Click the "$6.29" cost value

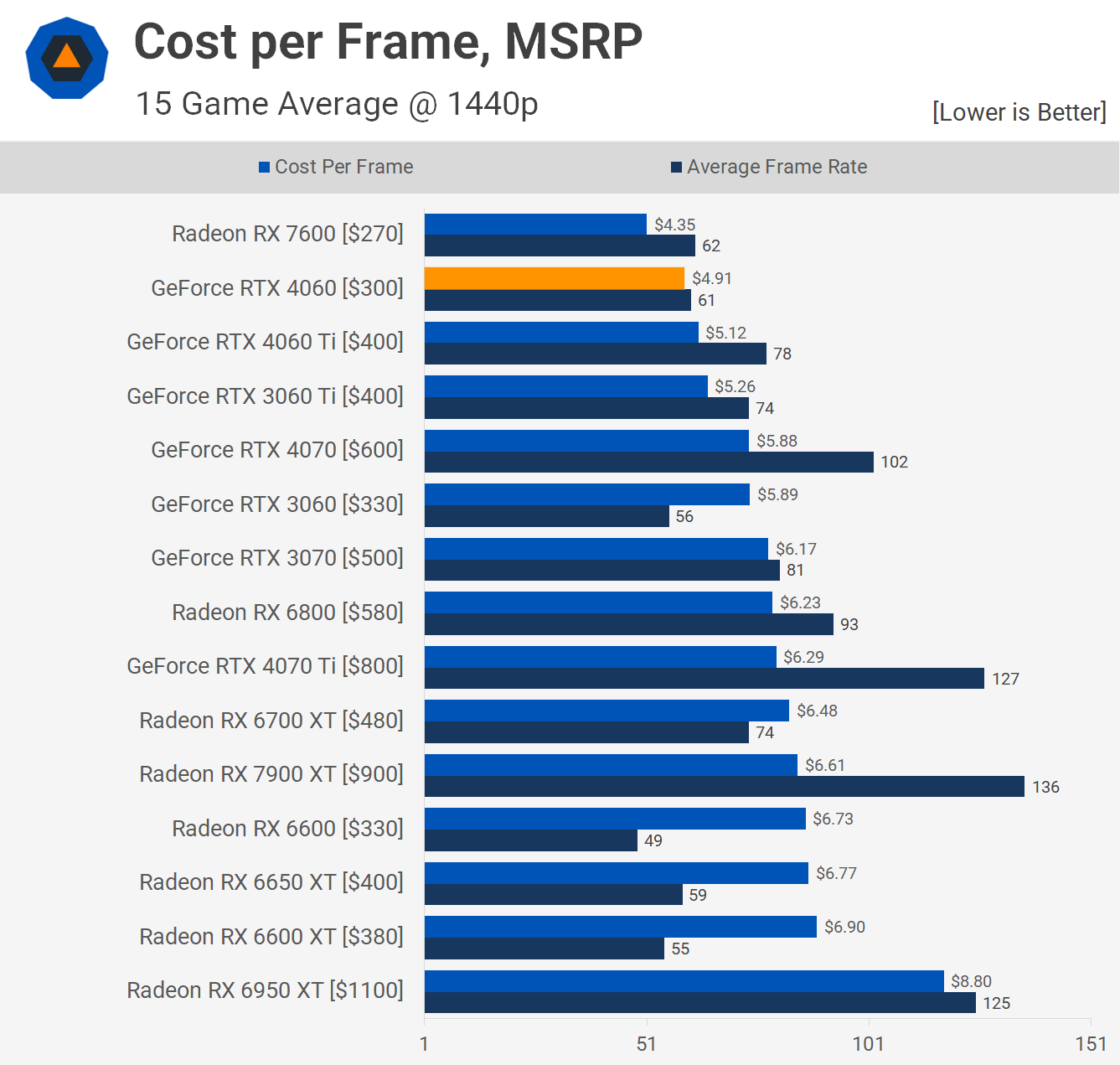(803, 657)
